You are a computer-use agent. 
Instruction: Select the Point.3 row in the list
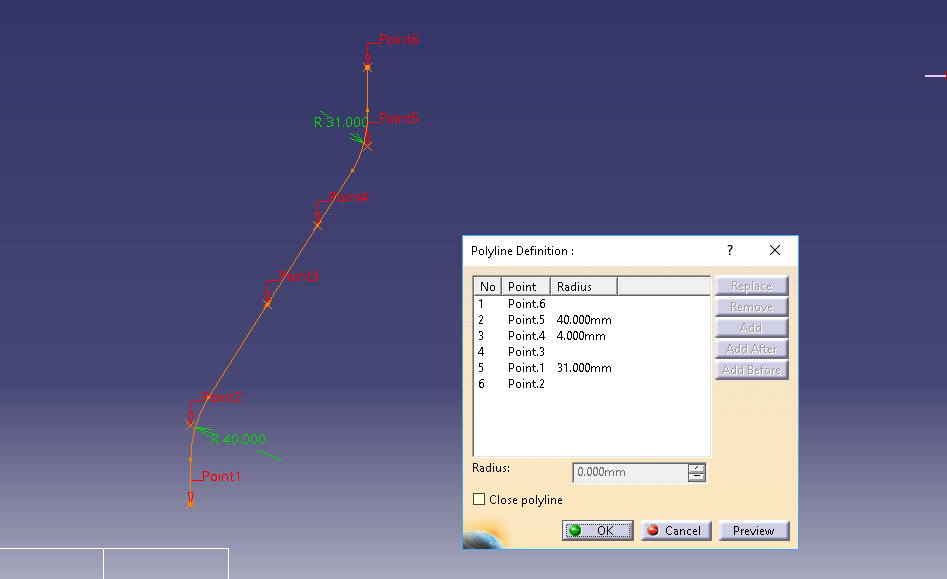pos(591,352)
